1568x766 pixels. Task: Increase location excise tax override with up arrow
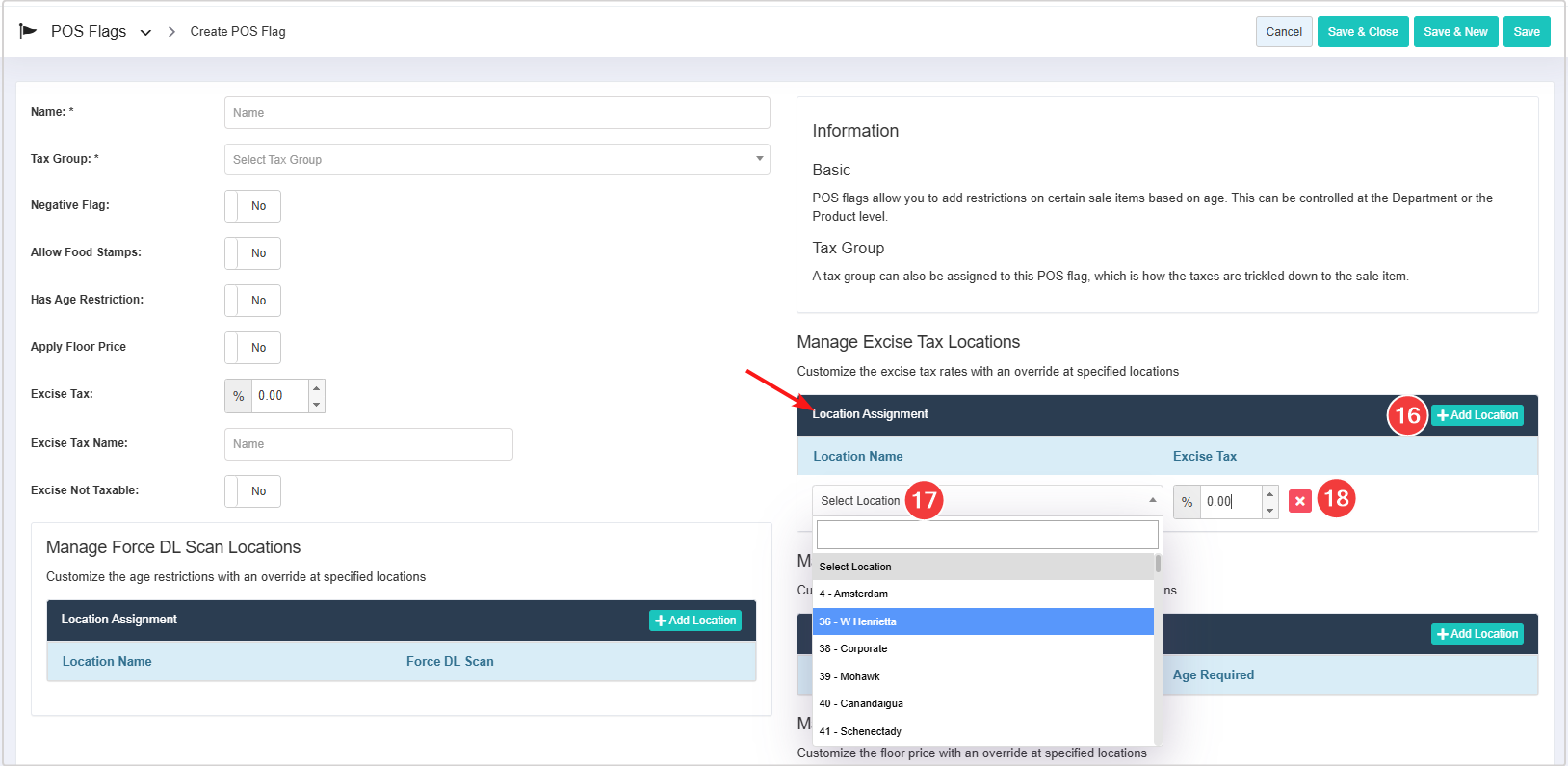[x=1269, y=494]
